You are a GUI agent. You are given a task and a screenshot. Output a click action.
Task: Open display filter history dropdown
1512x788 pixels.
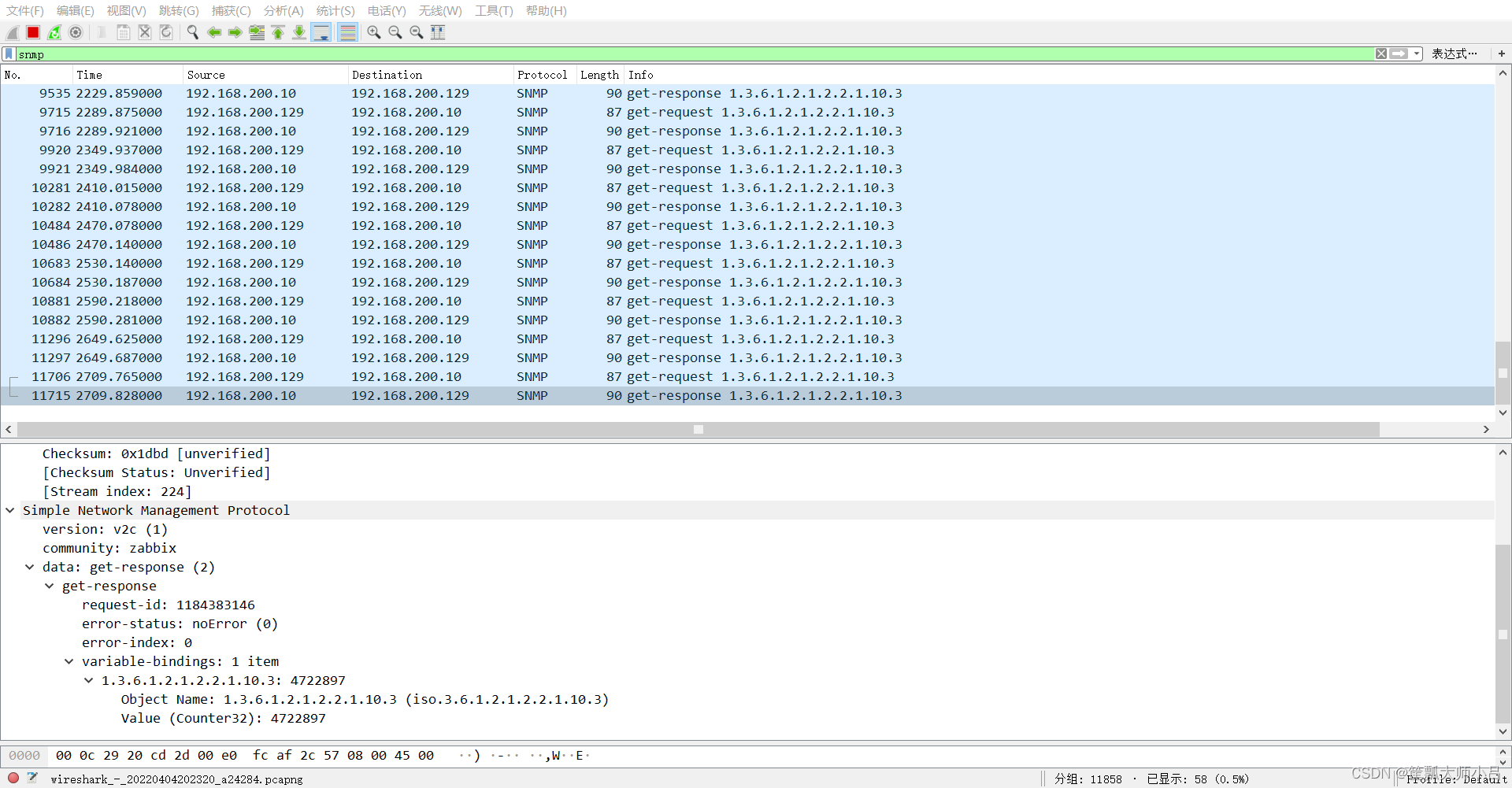pos(1417,54)
